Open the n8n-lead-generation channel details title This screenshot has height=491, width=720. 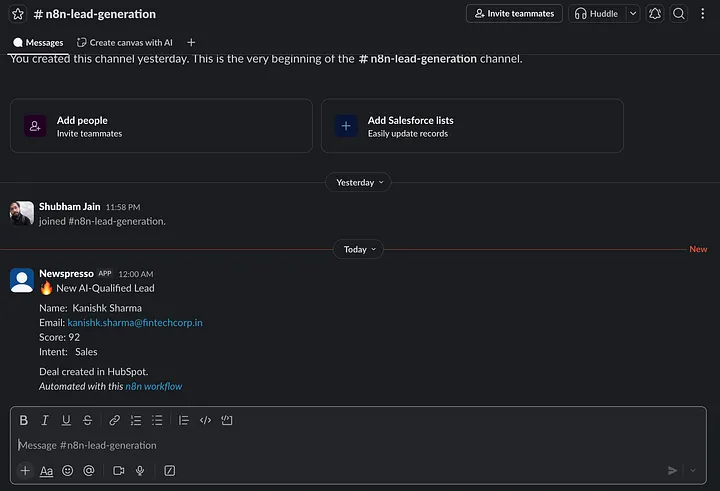[x=95, y=14]
